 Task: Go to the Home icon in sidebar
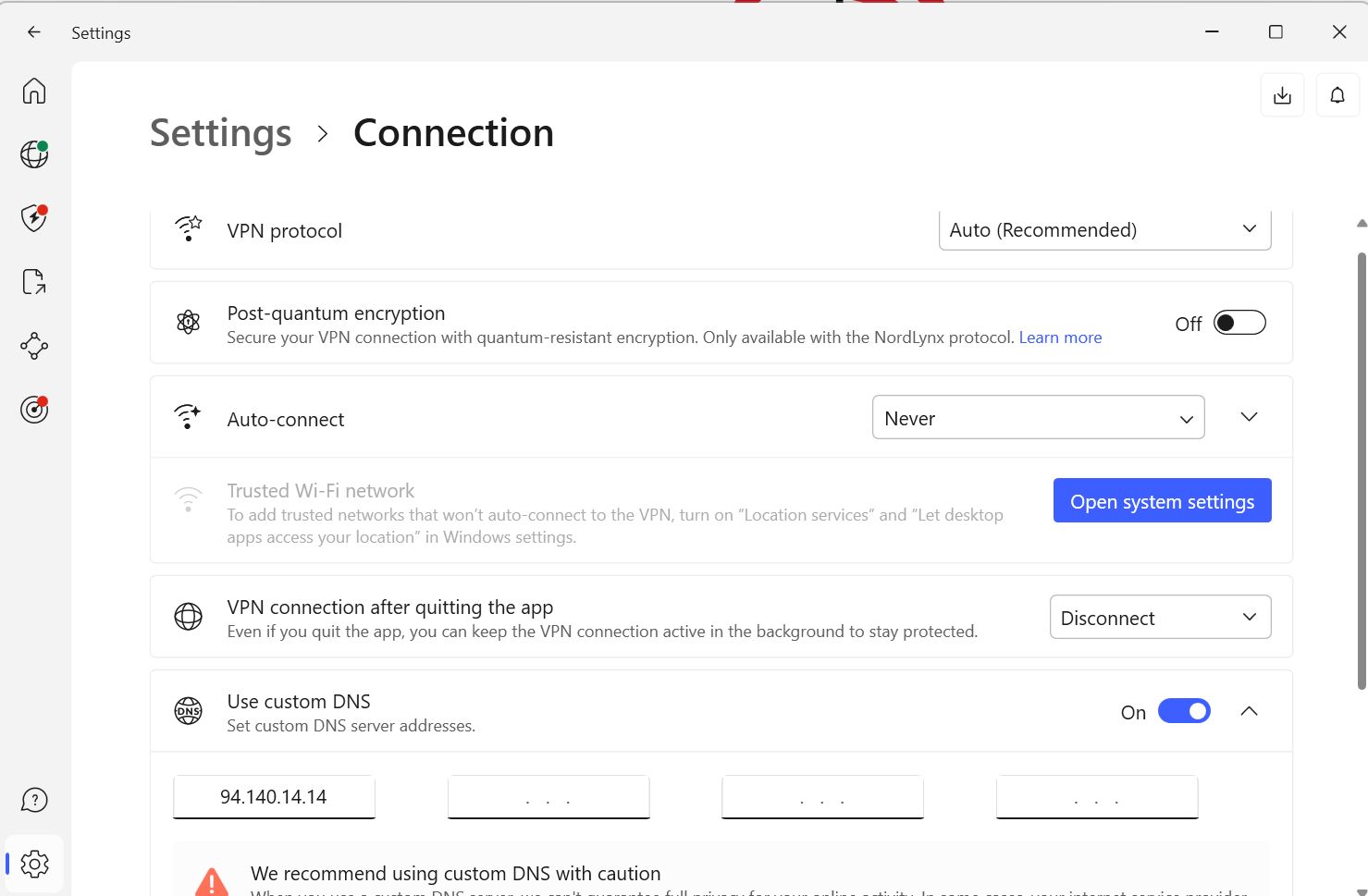pos(34,91)
